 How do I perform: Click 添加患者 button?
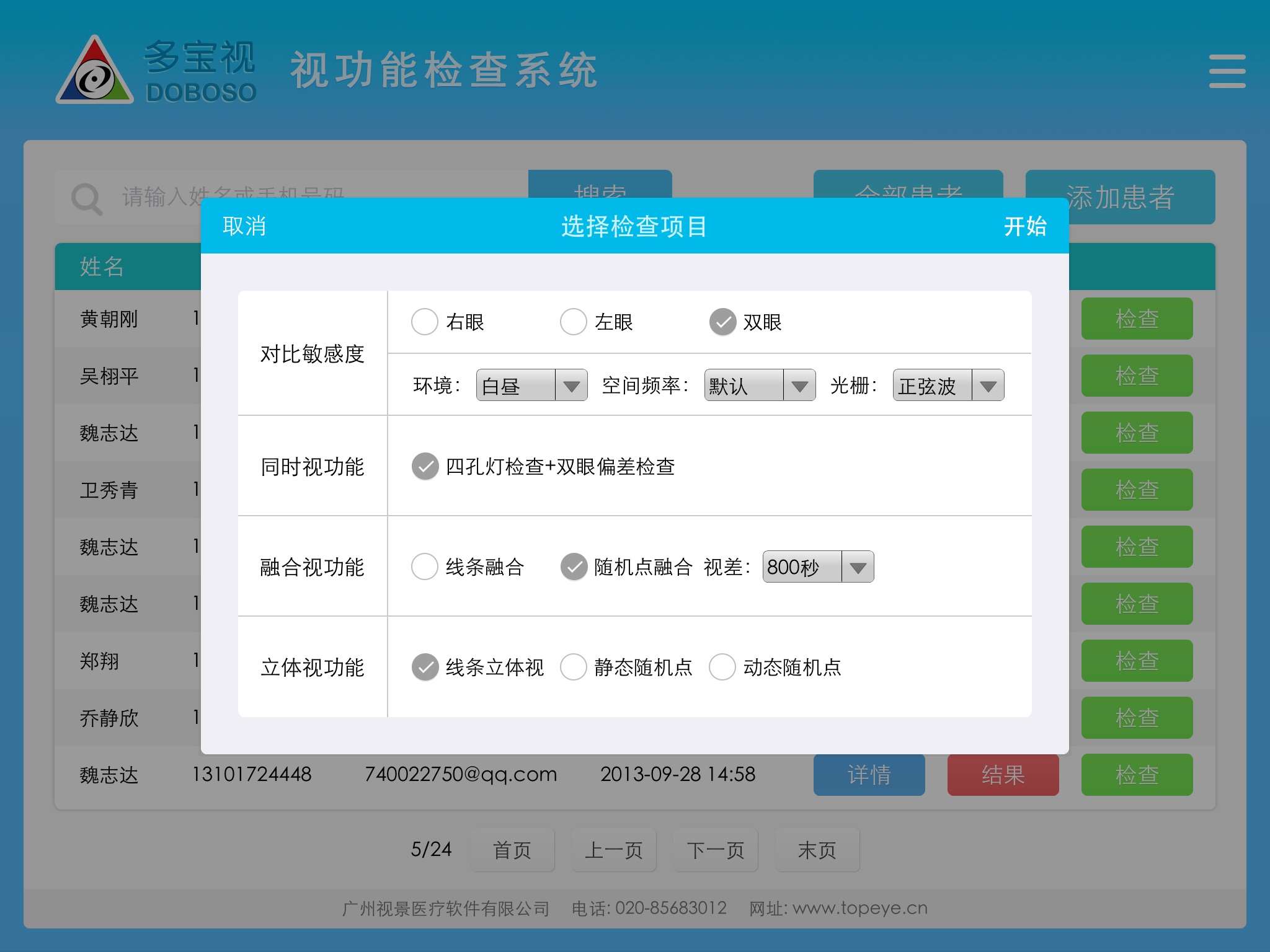(x=1120, y=197)
